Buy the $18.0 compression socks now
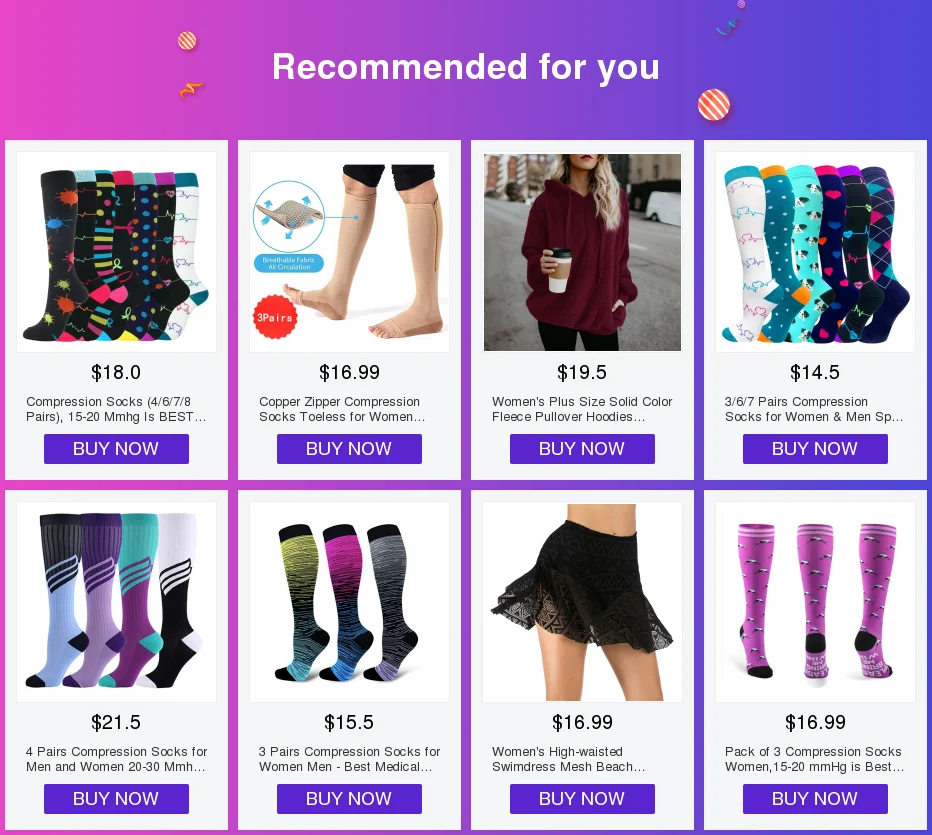The image size is (932, 835). pos(116,449)
